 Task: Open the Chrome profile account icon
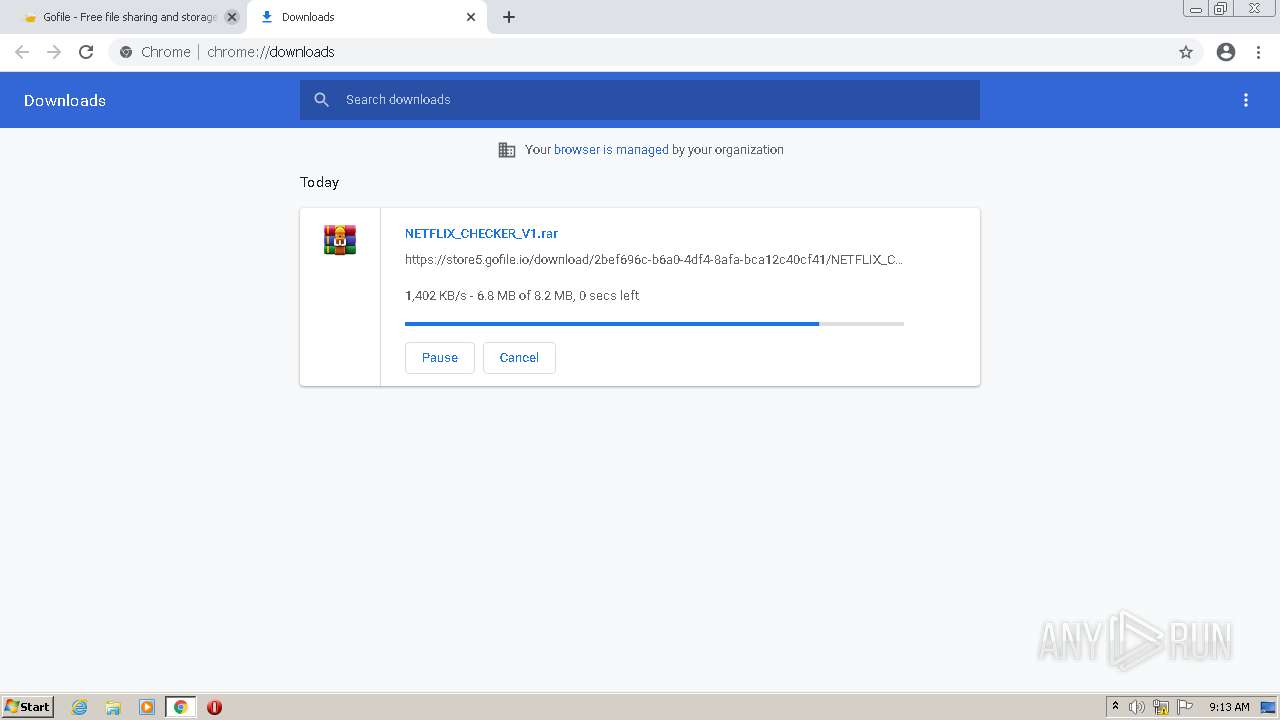point(1226,52)
